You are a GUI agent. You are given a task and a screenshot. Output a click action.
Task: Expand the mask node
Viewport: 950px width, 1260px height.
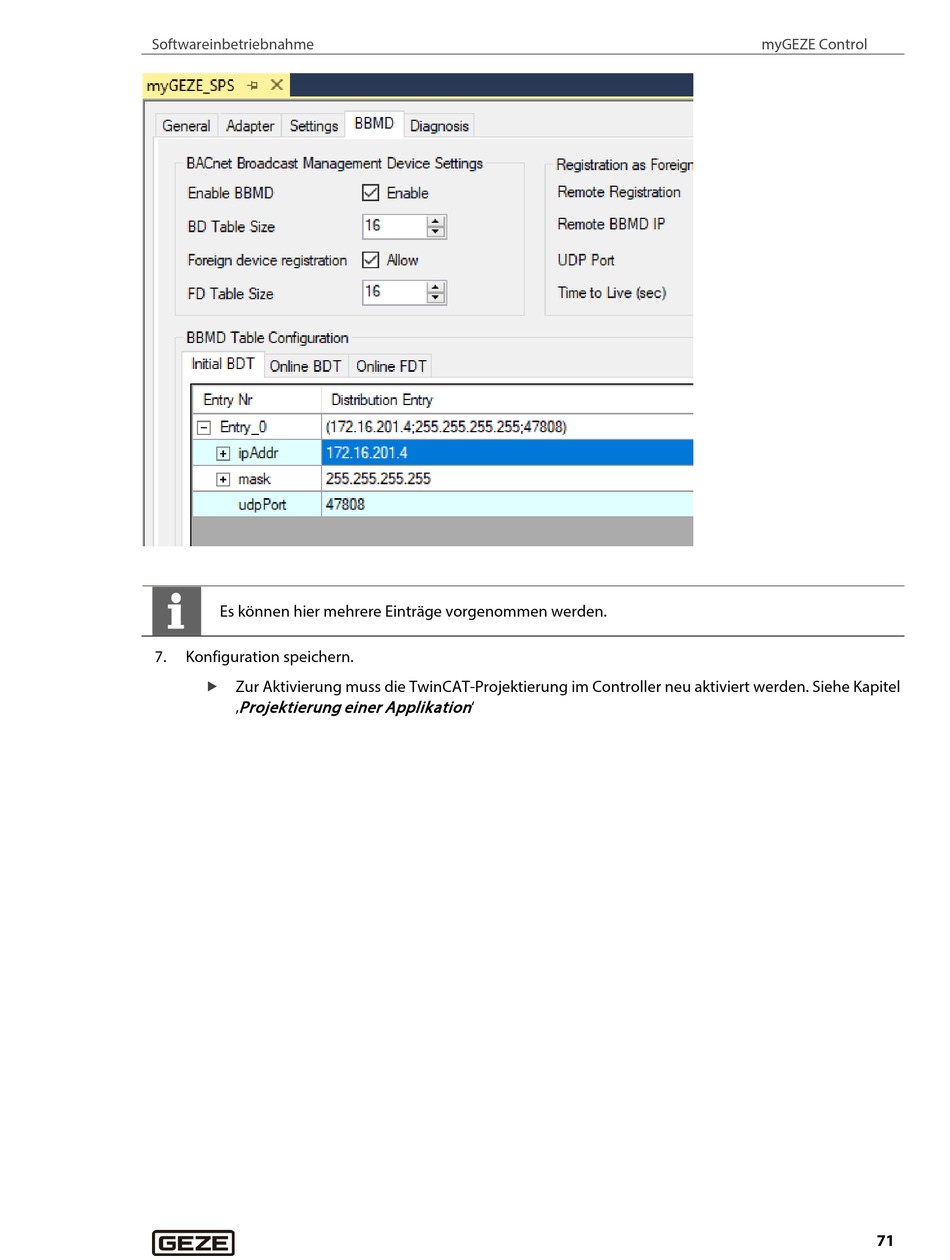223,480
